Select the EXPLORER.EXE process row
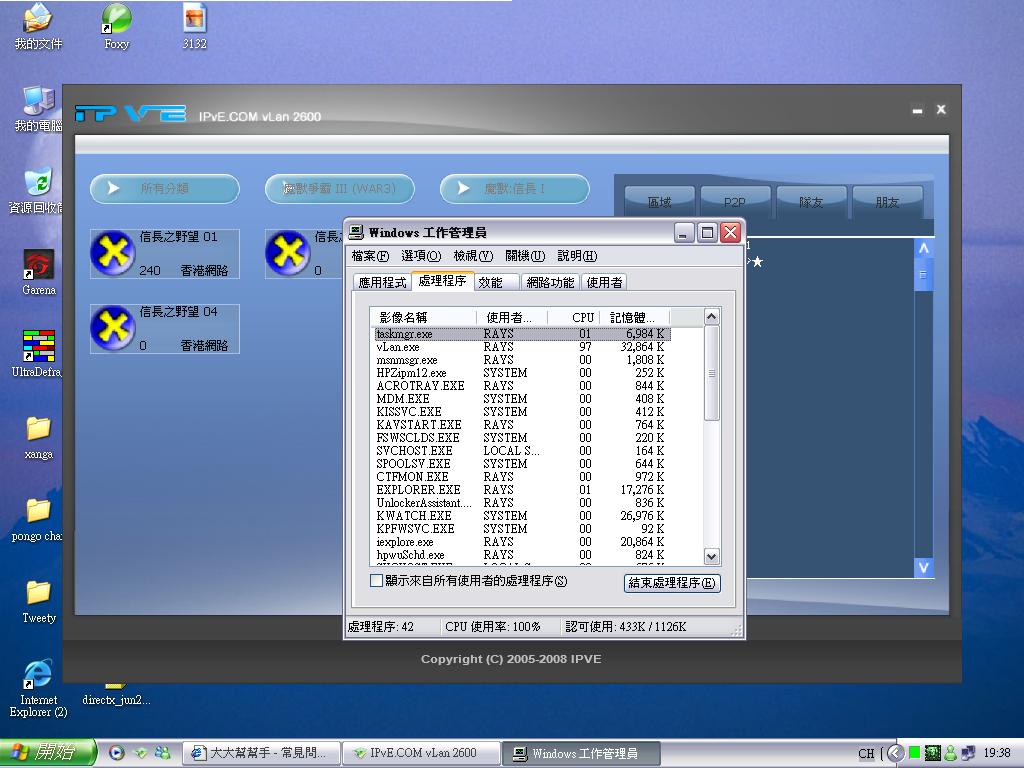Screen dimensions: 1024x768 [x=522, y=490]
